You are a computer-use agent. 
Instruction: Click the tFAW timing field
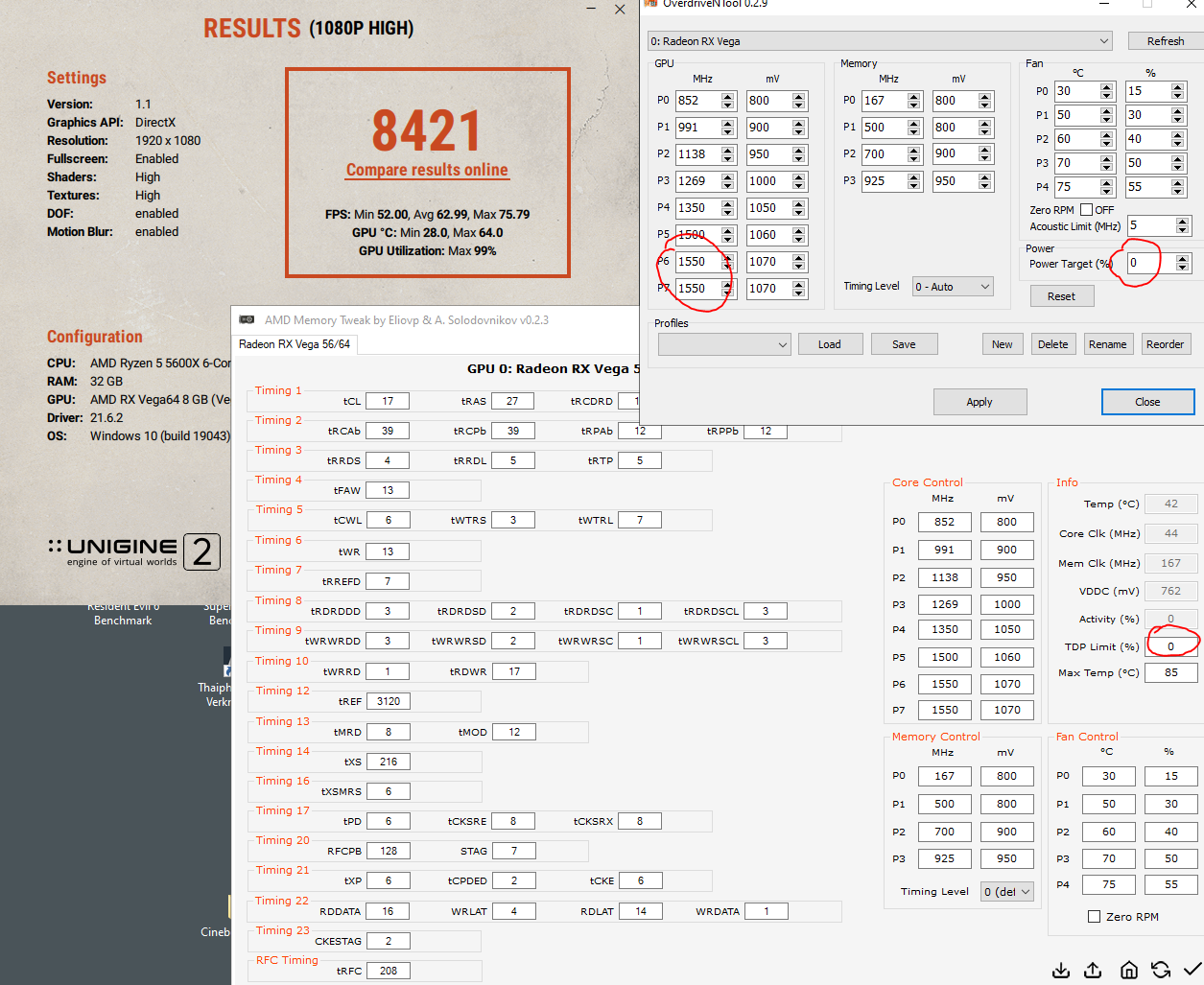click(x=388, y=490)
